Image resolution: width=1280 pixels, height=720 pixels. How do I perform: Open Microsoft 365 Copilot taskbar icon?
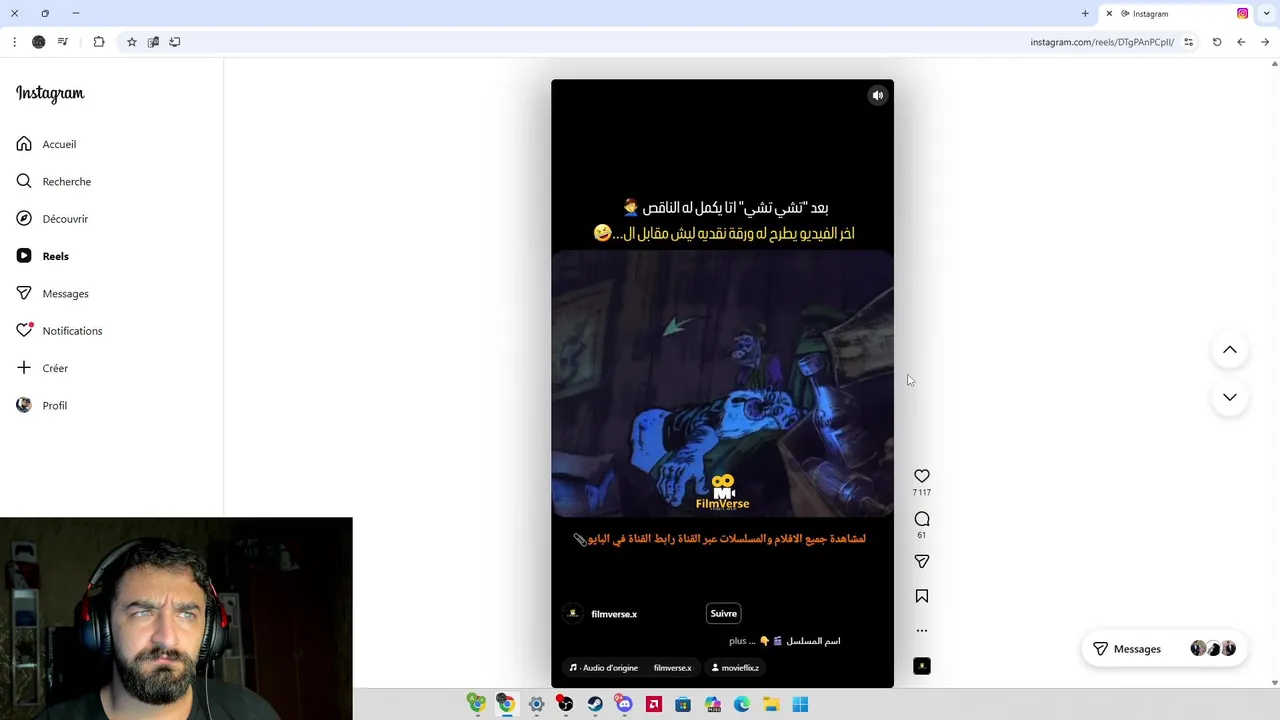tap(713, 704)
